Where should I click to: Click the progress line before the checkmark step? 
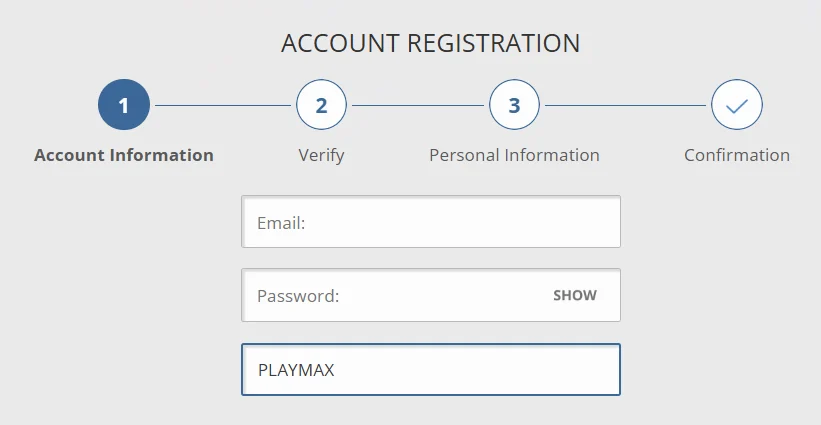[x=625, y=105]
